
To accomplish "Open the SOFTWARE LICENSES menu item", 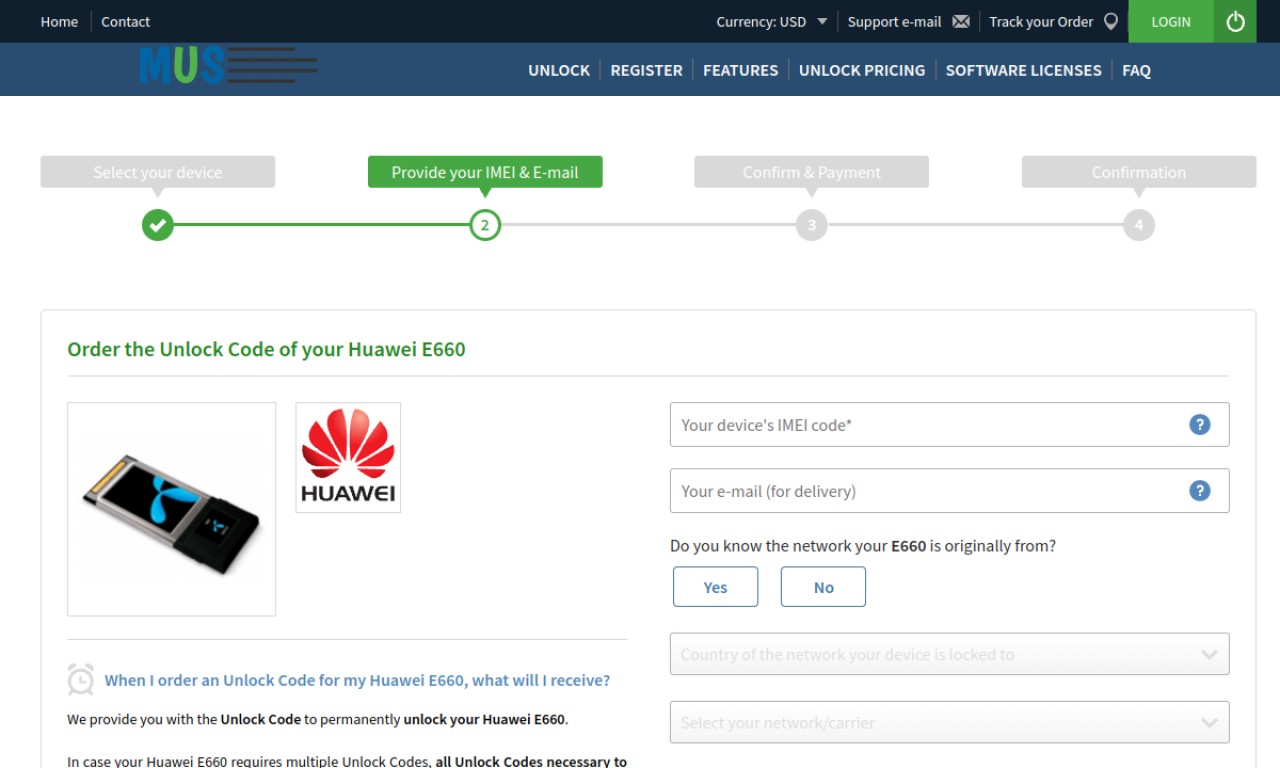I will [x=1023, y=70].
